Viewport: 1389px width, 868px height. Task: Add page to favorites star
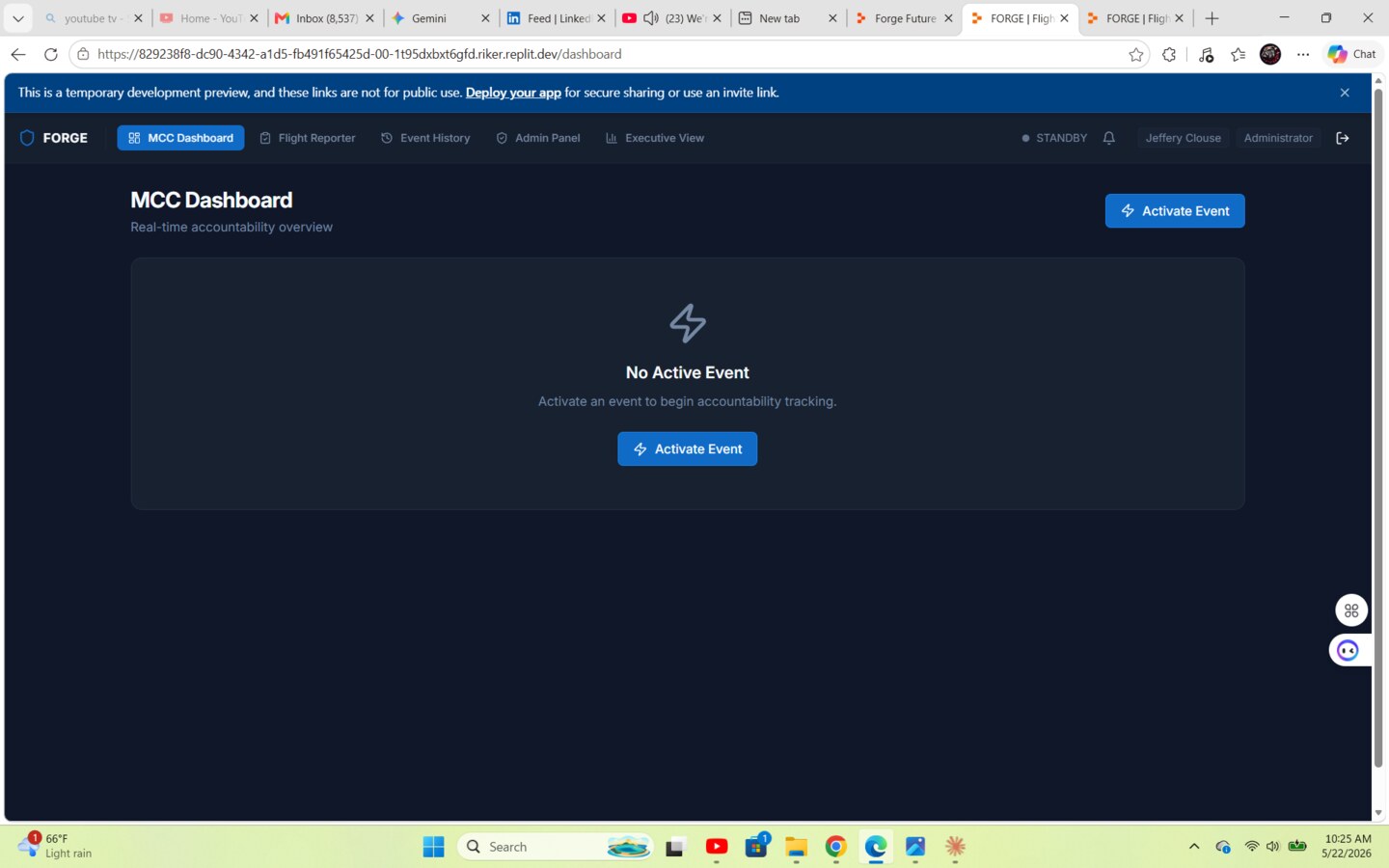(1136, 54)
